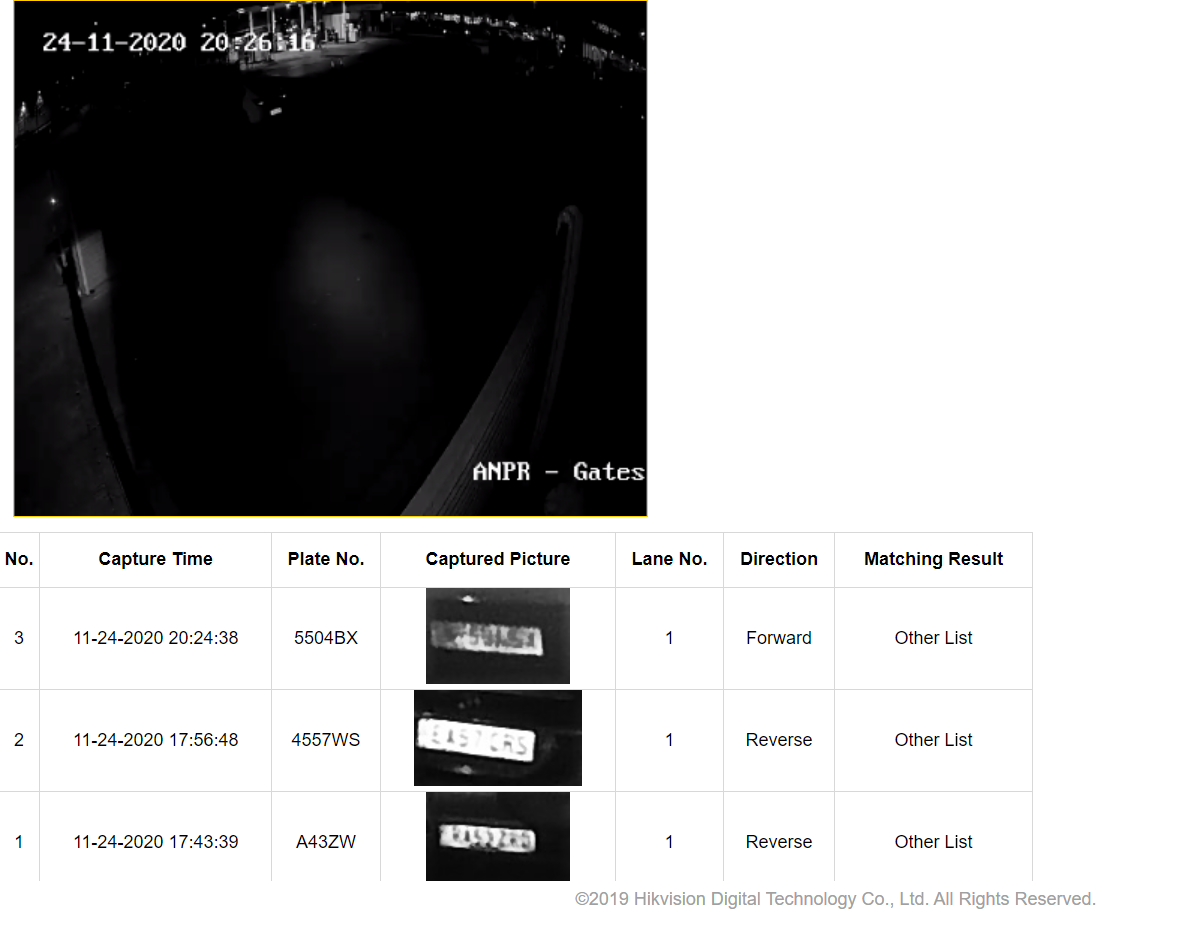Click plate number 4557WS in the table
Image resolution: width=1197 pixels, height=925 pixels.
(326, 740)
